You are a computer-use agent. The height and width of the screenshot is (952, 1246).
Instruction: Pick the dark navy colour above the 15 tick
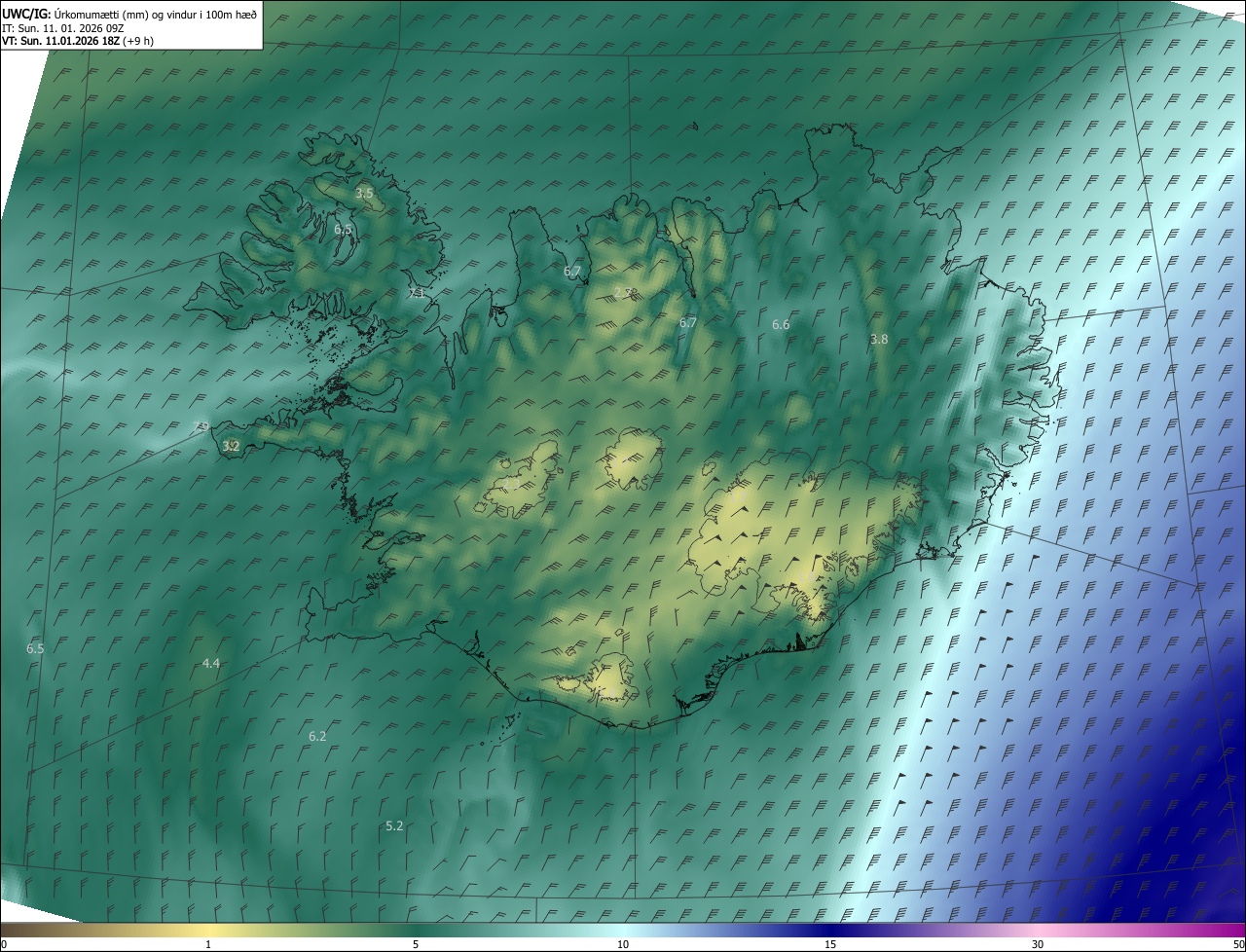tap(830, 931)
